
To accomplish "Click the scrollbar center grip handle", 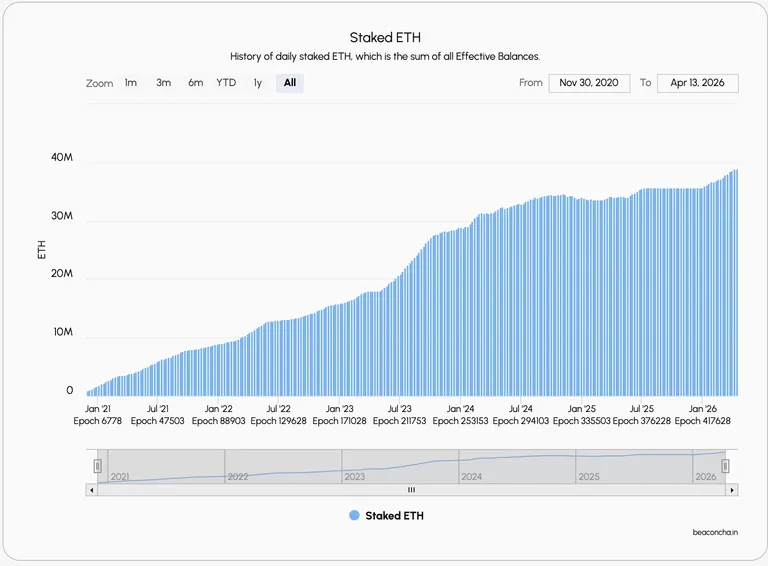I will pyautogui.click(x=411, y=490).
